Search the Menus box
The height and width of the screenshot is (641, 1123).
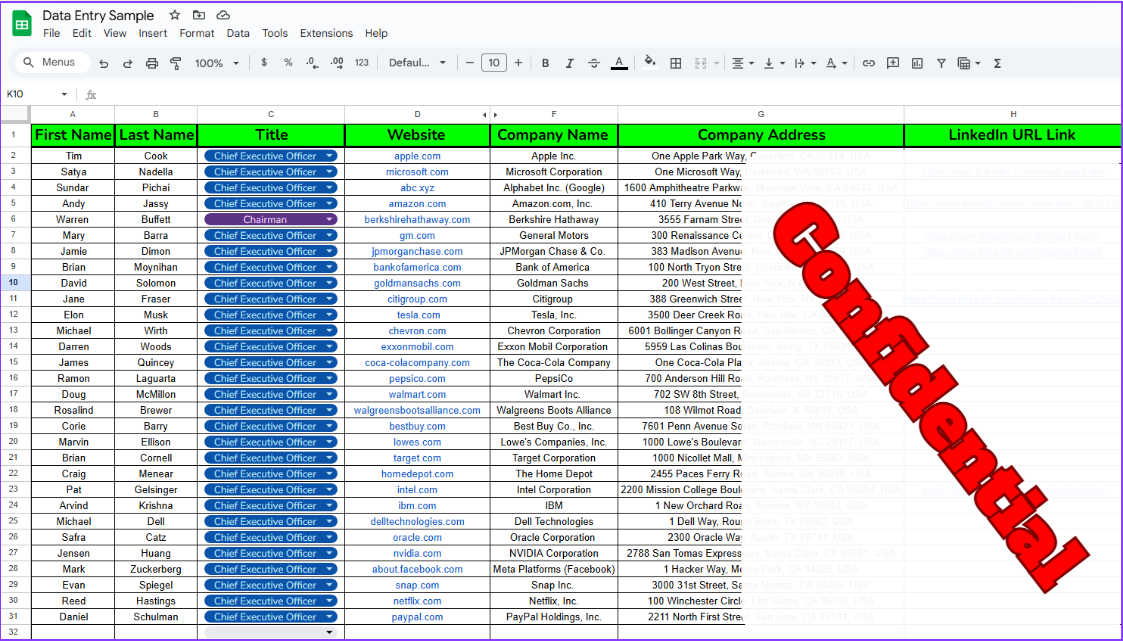click(x=52, y=62)
